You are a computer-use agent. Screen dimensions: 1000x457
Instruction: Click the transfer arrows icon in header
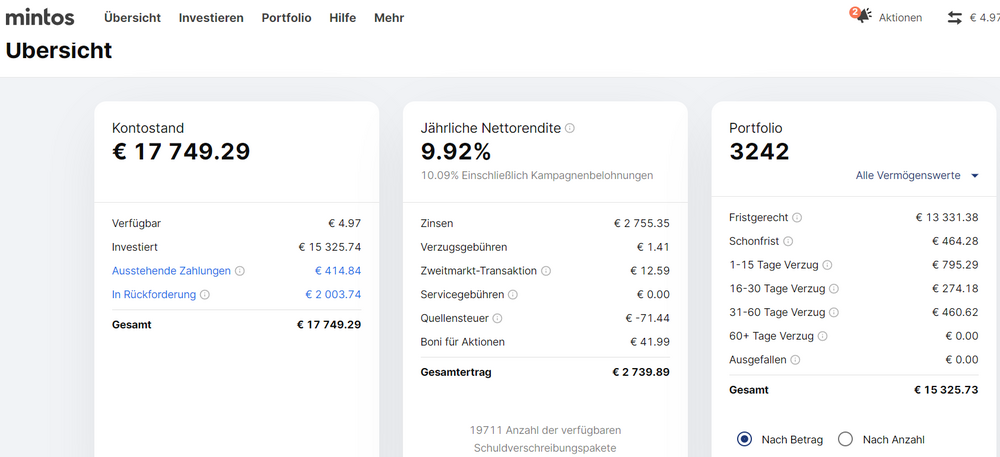pyautogui.click(x=955, y=18)
